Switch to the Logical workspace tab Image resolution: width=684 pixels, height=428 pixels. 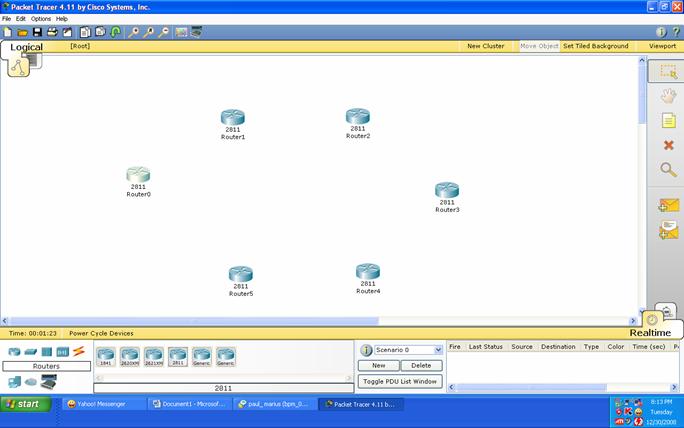pos(26,47)
